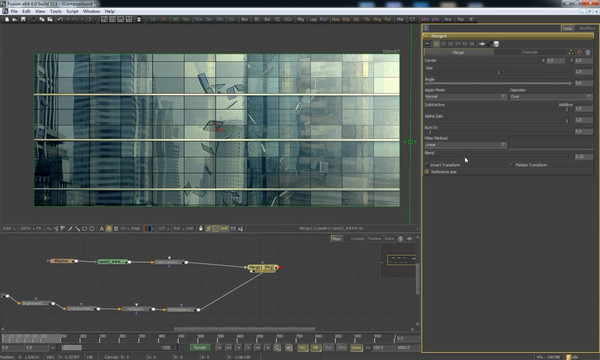Add a Background (BG) tool
Screen dimensions: 600x360
175,19
